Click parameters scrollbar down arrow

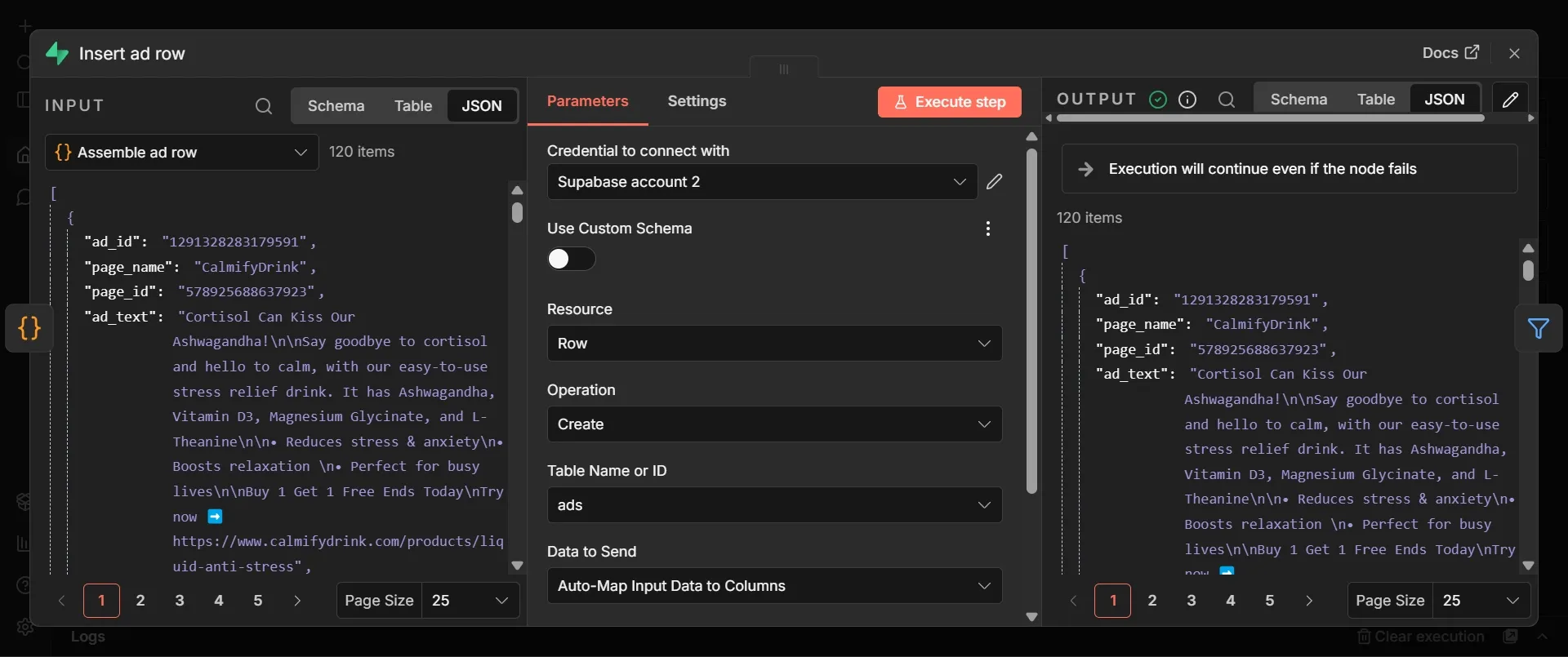[x=1031, y=617]
